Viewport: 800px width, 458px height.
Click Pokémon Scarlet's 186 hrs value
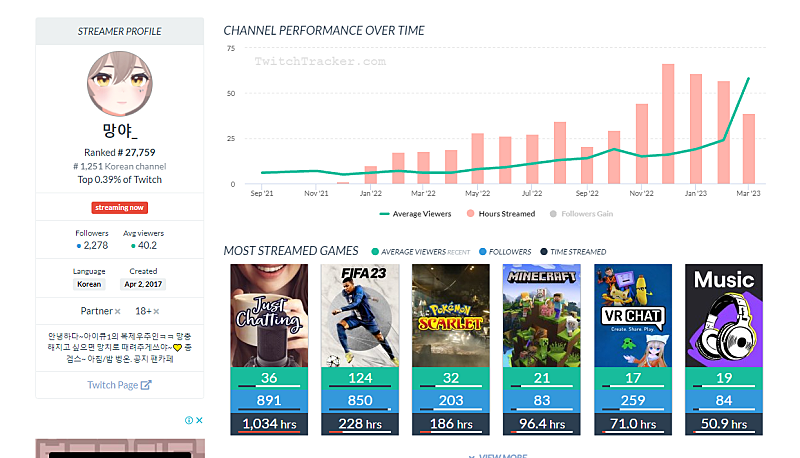451,424
